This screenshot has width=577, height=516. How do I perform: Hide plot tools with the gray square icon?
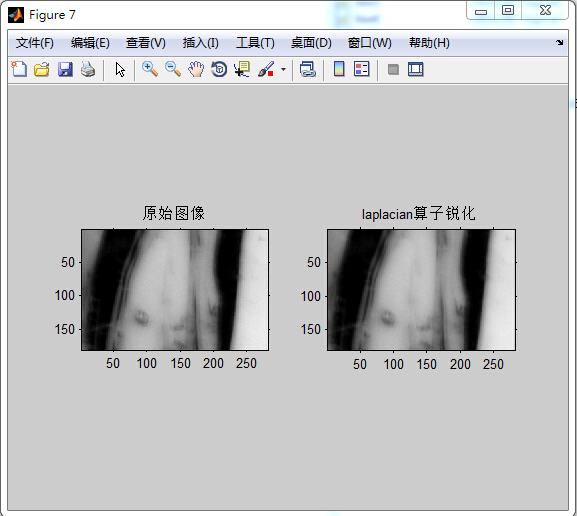(x=393, y=69)
